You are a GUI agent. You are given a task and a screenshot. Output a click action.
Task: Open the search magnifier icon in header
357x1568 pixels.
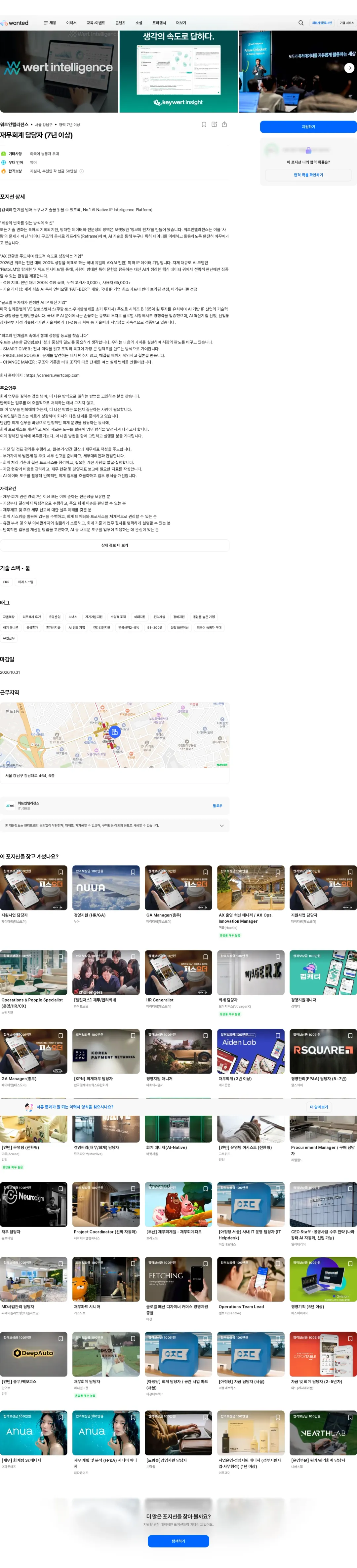(x=300, y=23)
